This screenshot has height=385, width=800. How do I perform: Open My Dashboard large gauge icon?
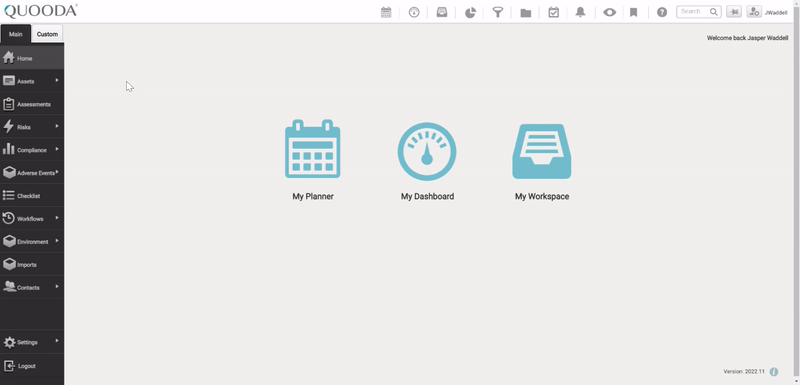click(x=427, y=151)
